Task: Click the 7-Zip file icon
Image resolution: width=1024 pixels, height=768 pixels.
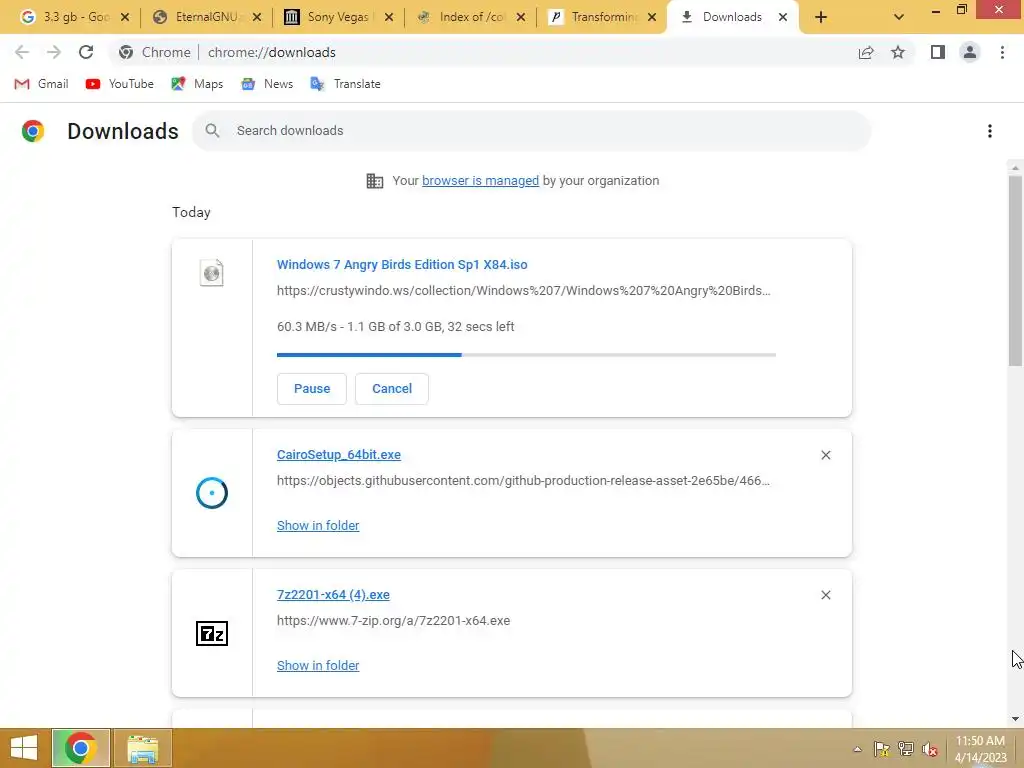Action: coord(212,633)
